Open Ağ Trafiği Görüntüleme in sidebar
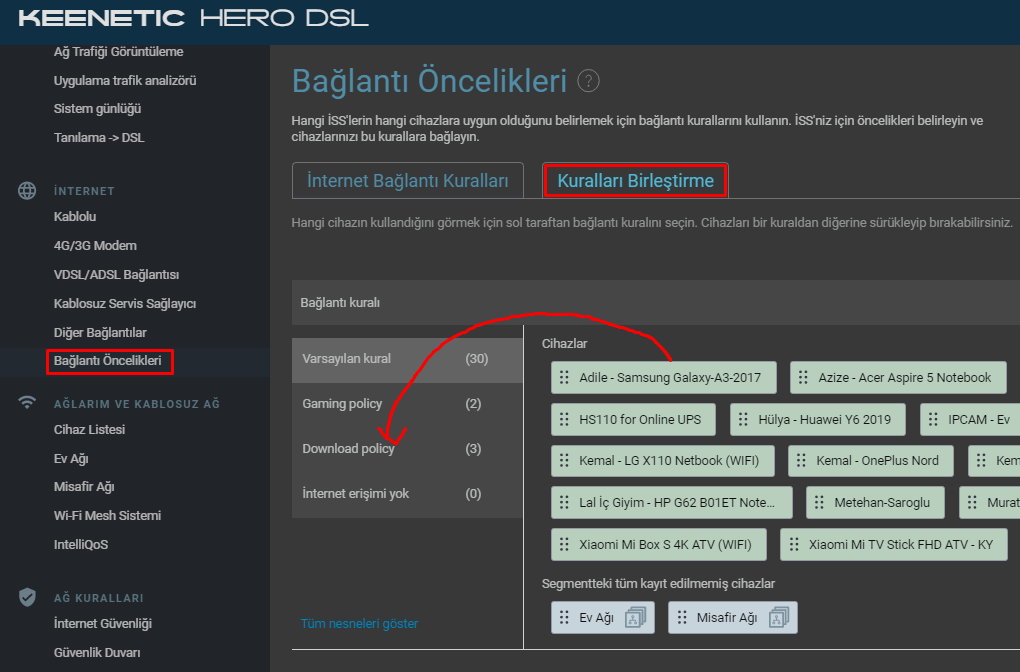The width and height of the screenshot is (1020, 672). click(118, 52)
